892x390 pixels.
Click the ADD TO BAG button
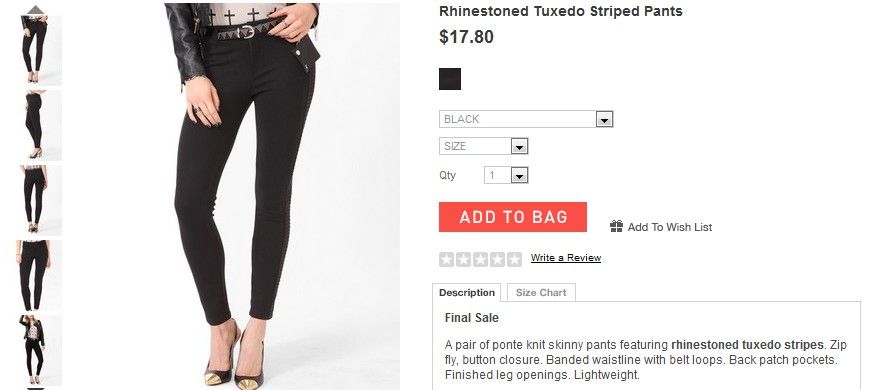[x=513, y=217]
